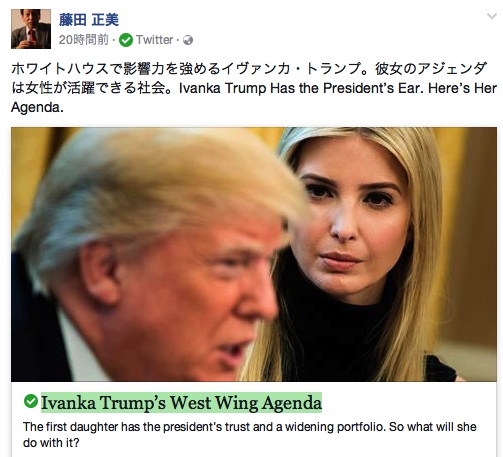
Task: Click the word 'Agenda.' ending the post
Action: point(37,108)
